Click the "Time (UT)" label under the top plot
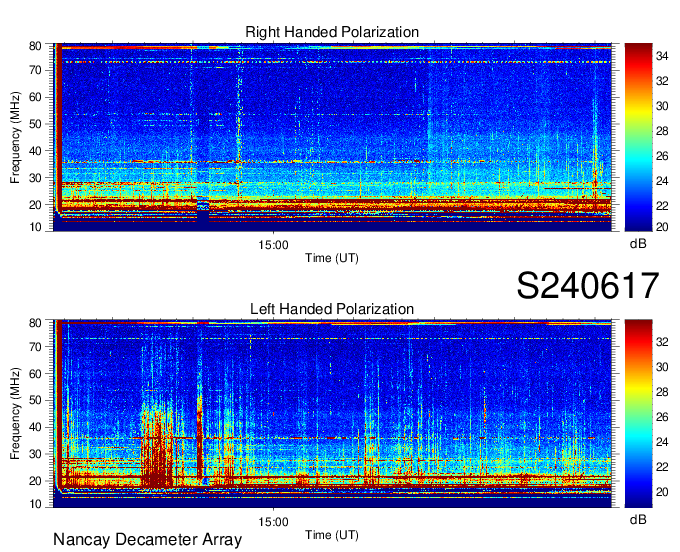The image size is (680, 552). 332,258
